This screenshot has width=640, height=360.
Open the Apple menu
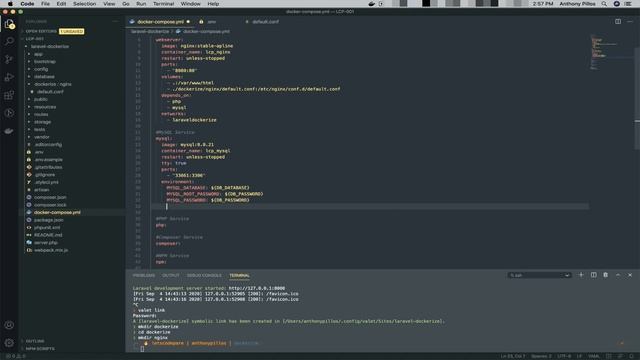click(x=10, y=4)
